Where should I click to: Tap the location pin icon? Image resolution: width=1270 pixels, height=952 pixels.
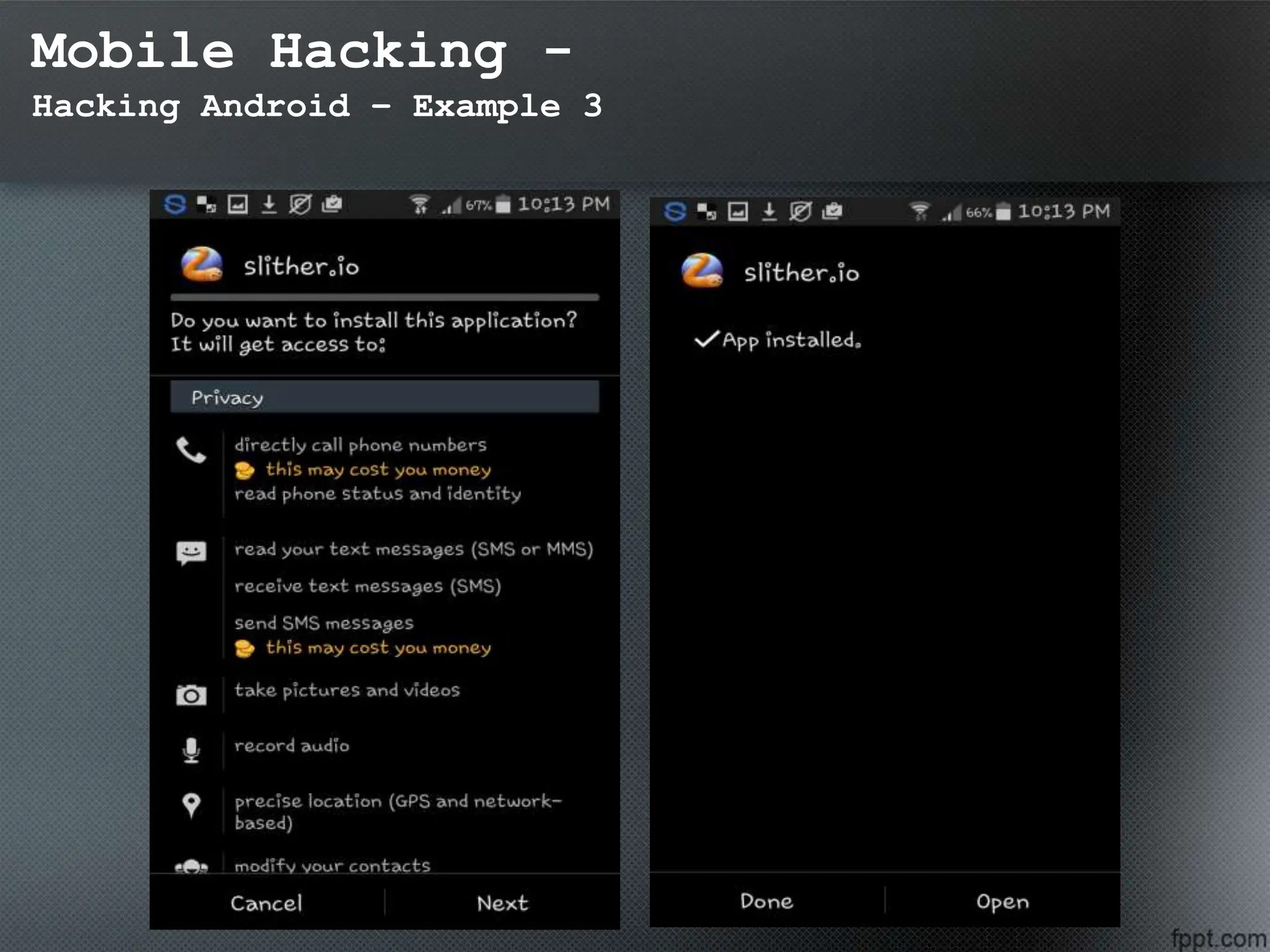[191, 805]
